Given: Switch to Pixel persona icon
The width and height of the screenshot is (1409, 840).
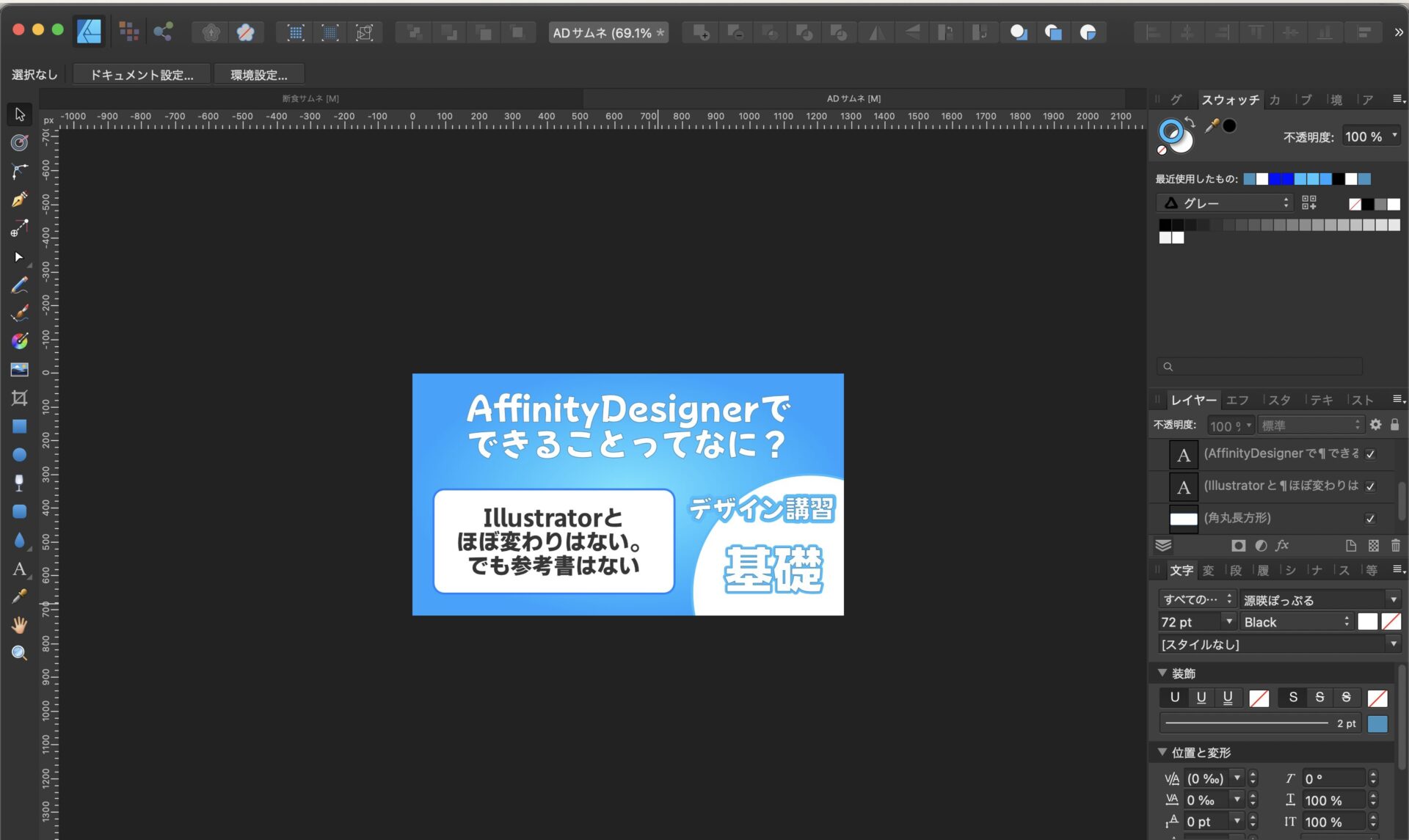Looking at the screenshot, I should point(129,32).
